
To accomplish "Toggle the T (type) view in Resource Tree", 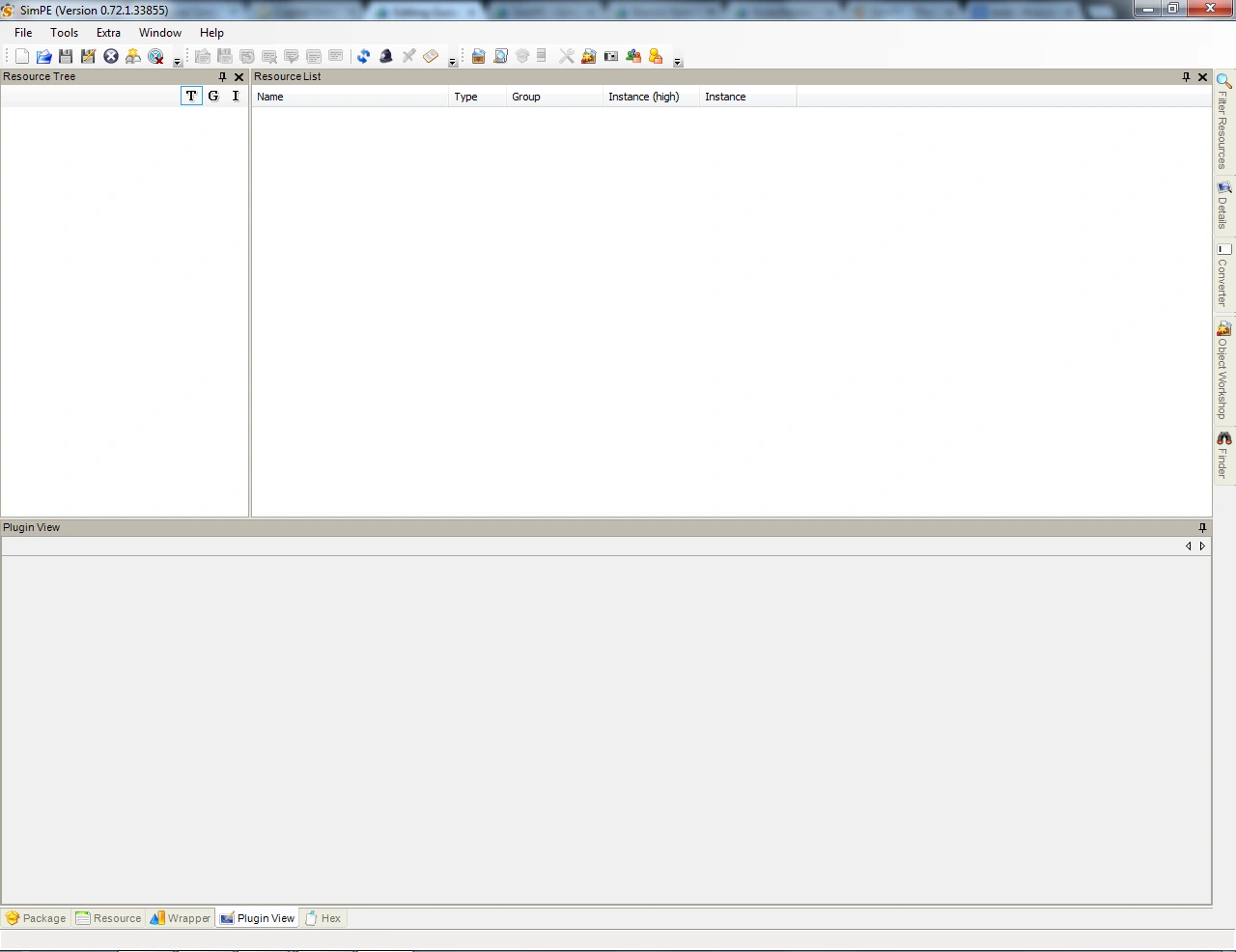I will tap(191, 96).
